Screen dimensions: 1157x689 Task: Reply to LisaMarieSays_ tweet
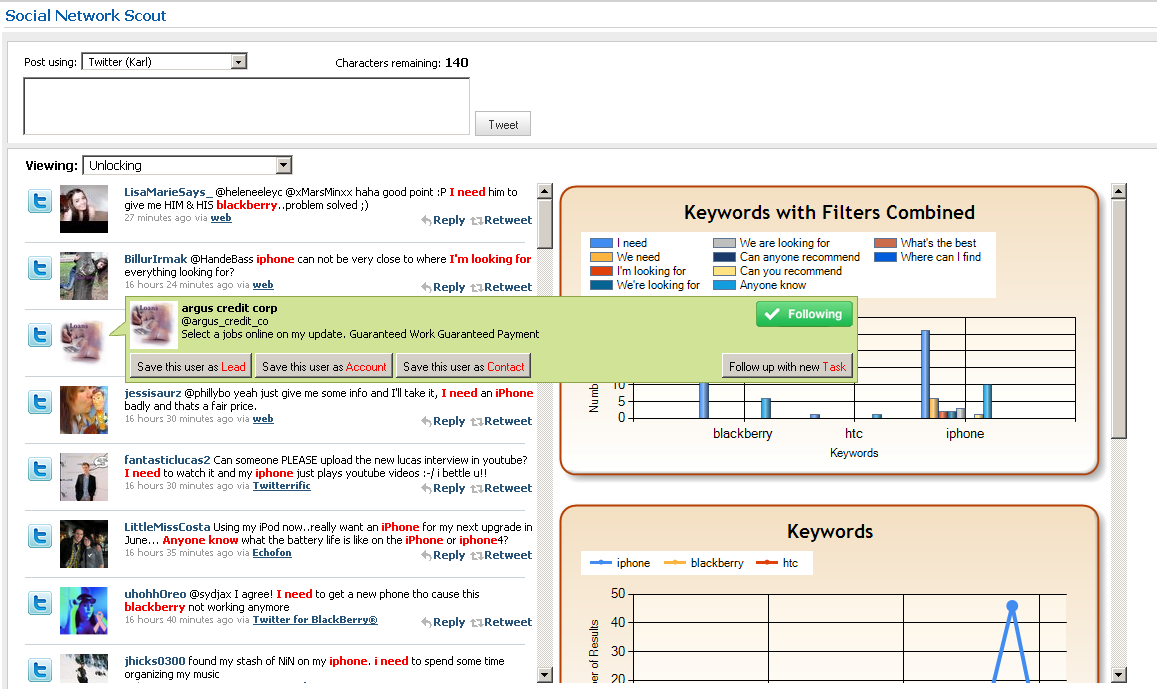point(443,220)
